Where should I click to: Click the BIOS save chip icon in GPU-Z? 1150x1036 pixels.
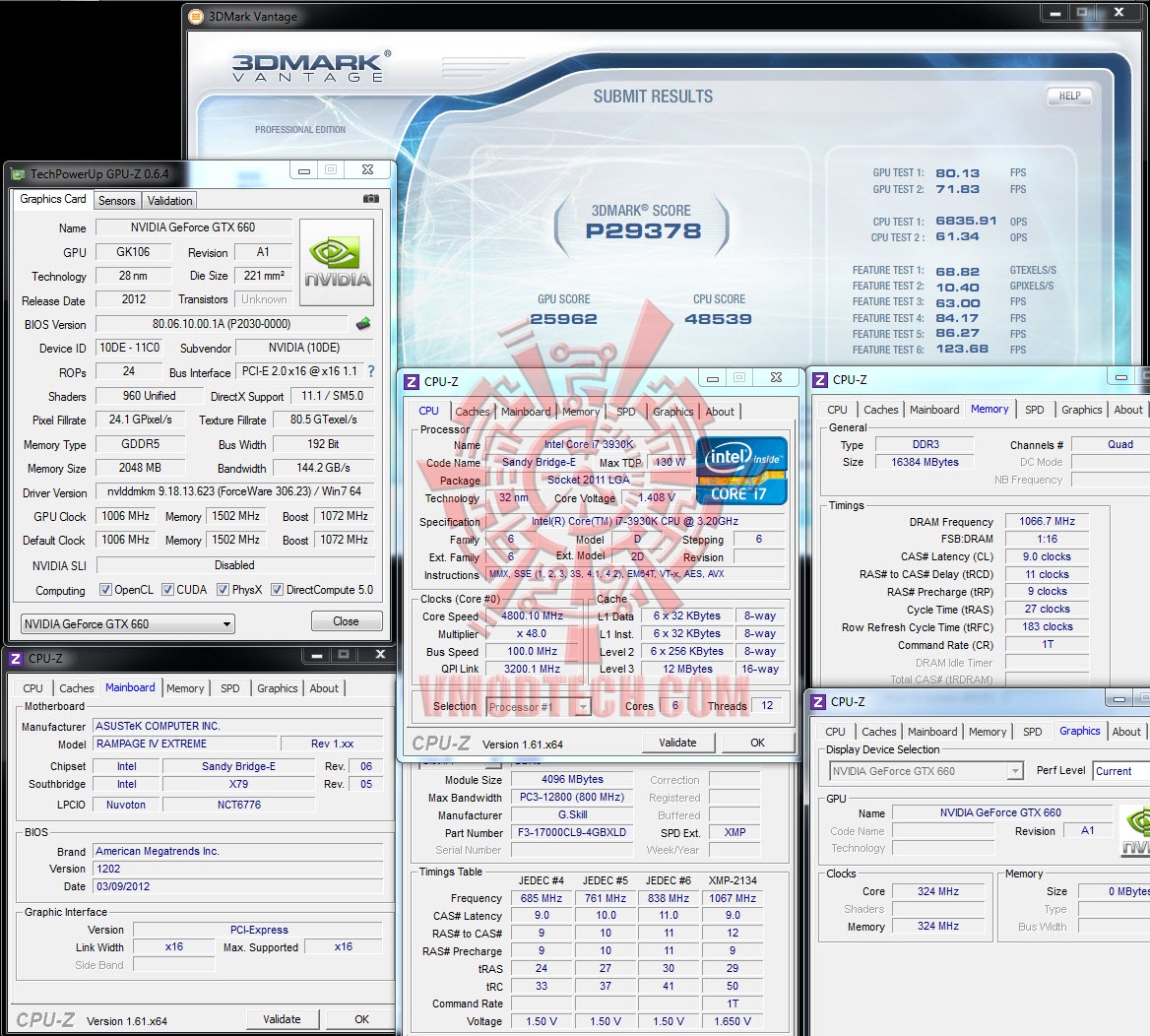(363, 324)
